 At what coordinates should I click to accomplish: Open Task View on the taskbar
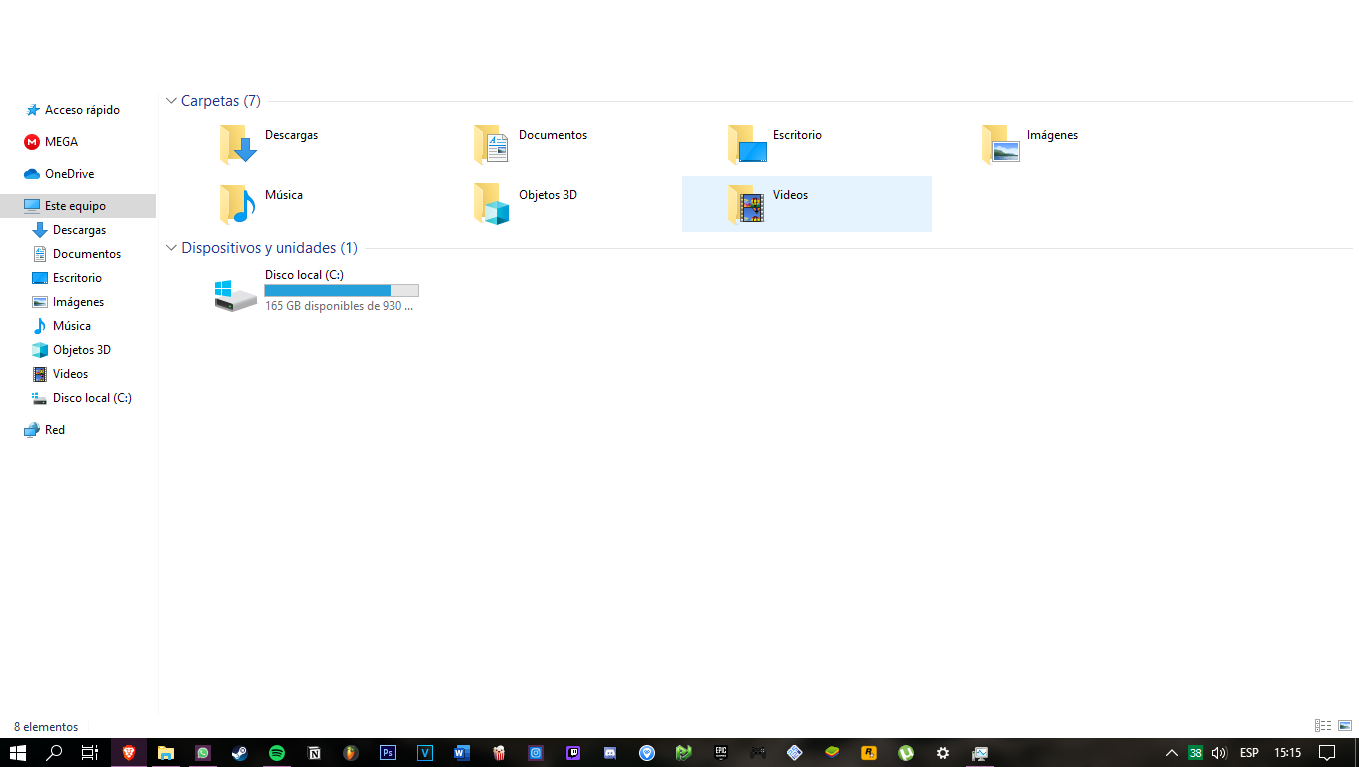[x=90, y=752]
